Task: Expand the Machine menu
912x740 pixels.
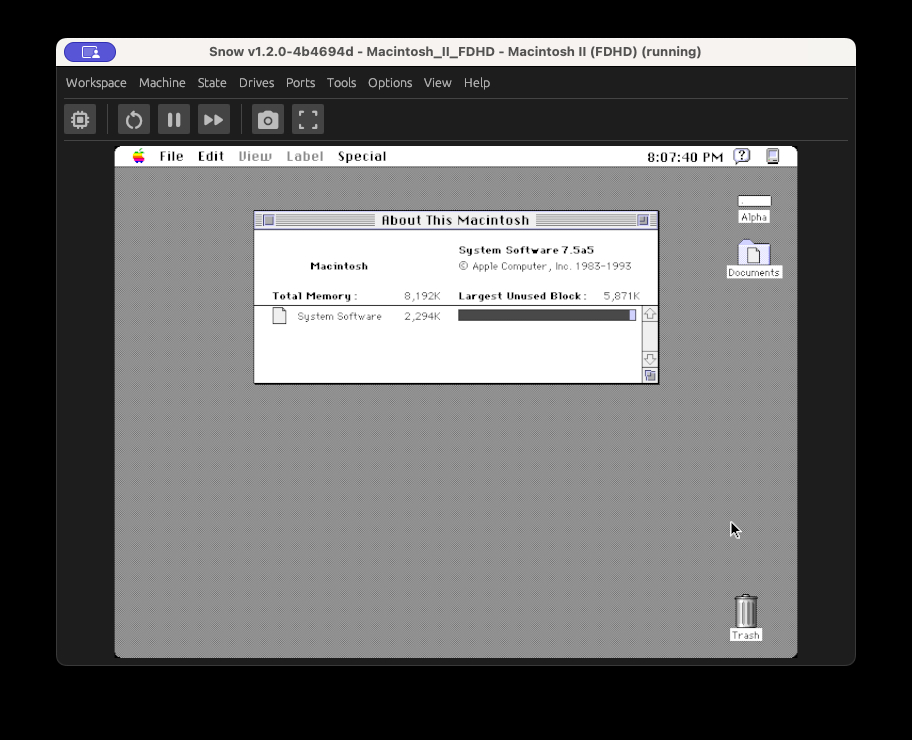Action: tap(162, 83)
